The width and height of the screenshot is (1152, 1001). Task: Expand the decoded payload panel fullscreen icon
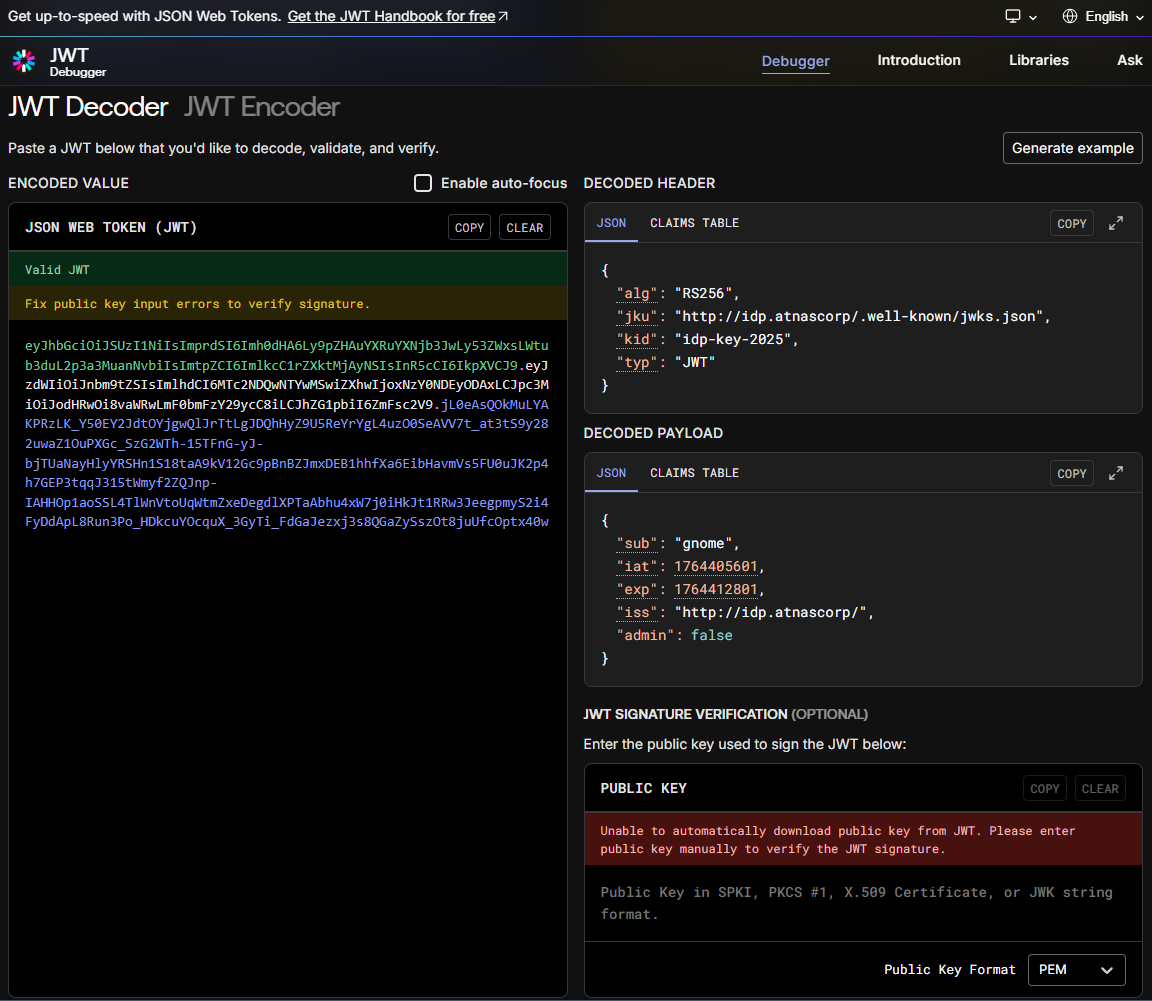click(x=1116, y=473)
